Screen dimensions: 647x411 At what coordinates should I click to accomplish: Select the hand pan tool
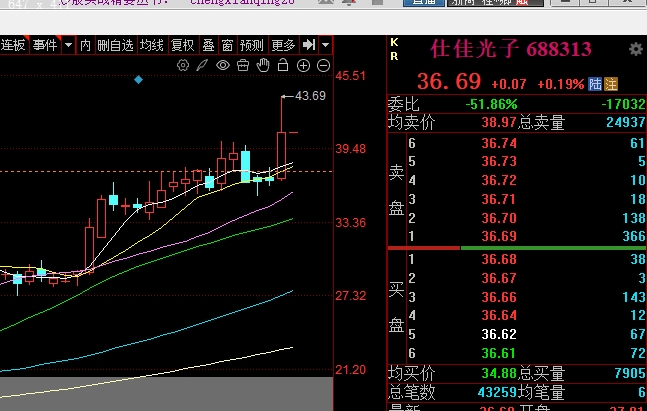(x=263, y=65)
